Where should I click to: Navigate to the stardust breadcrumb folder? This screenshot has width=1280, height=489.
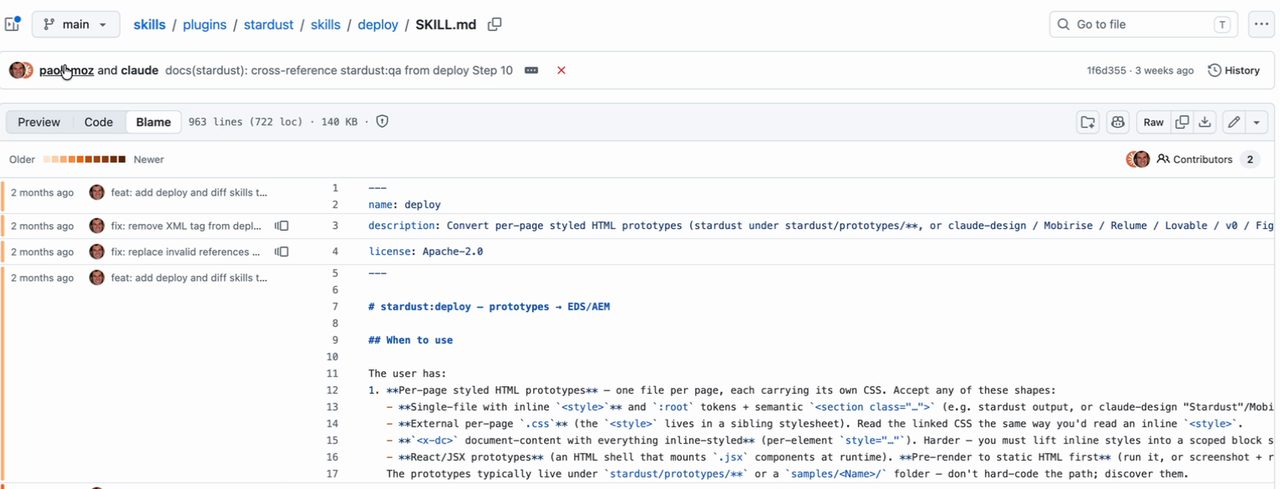pyautogui.click(x=269, y=24)
